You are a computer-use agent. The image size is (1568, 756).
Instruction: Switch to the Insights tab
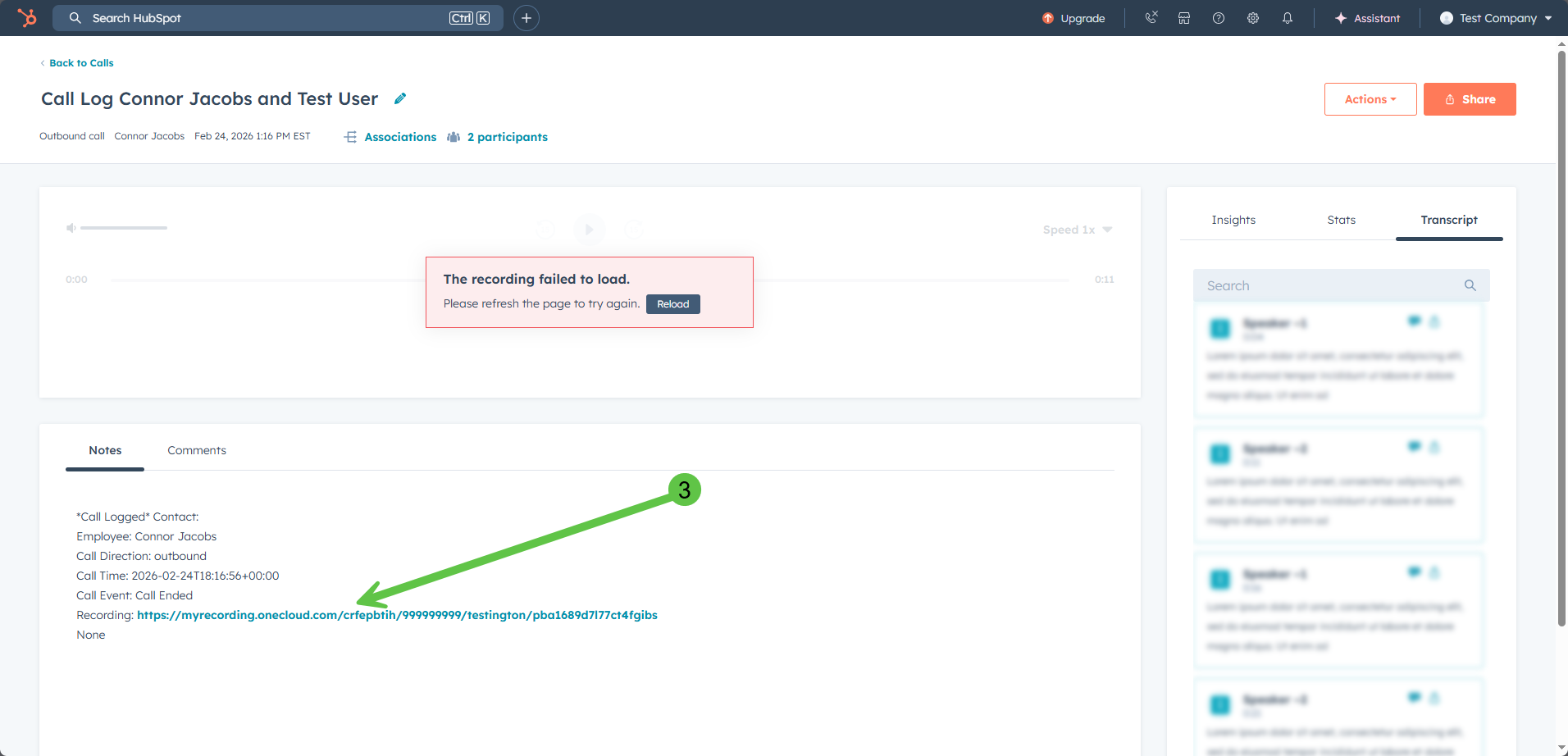[x=1233, y=220]
